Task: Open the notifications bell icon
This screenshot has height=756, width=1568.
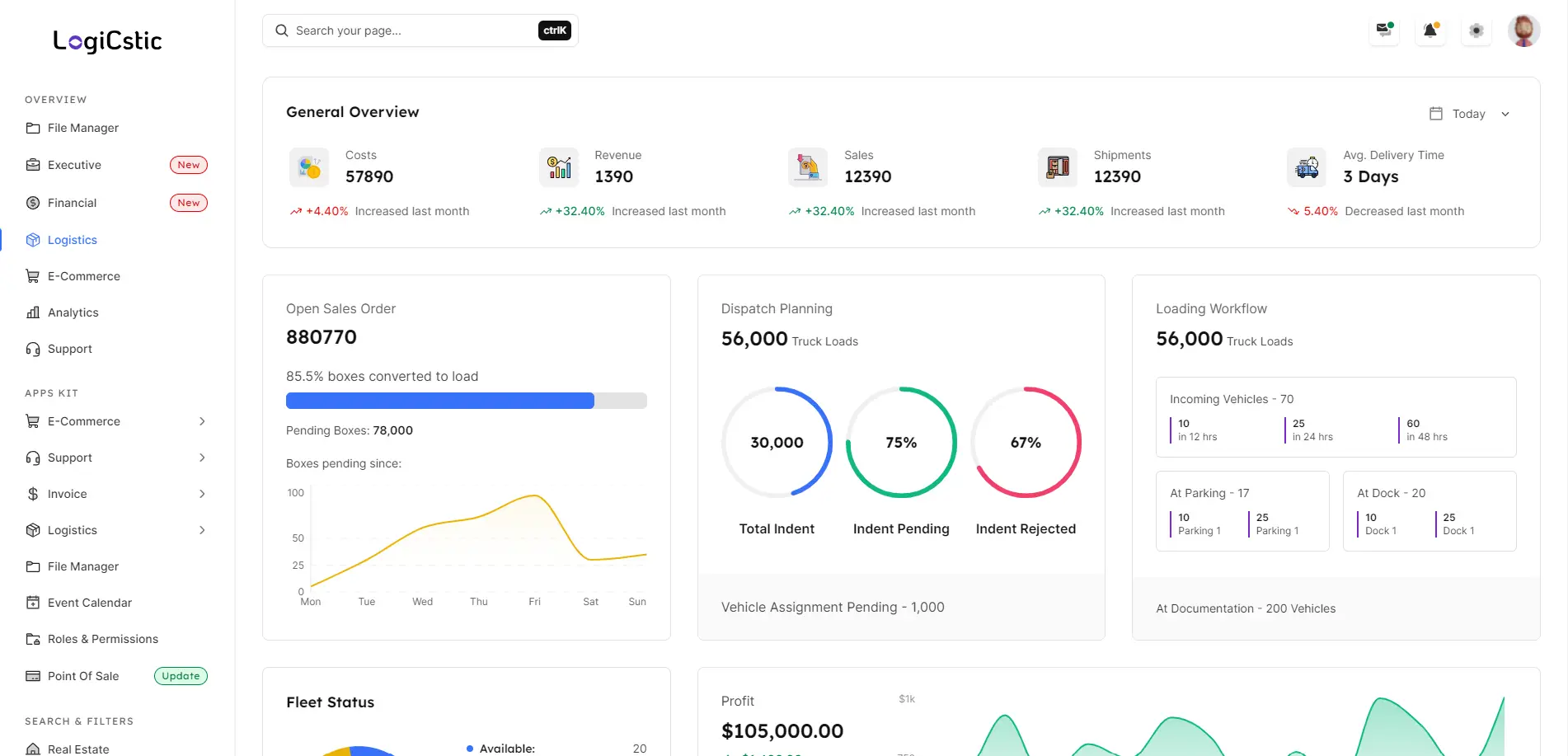Action: point(1430,31)
